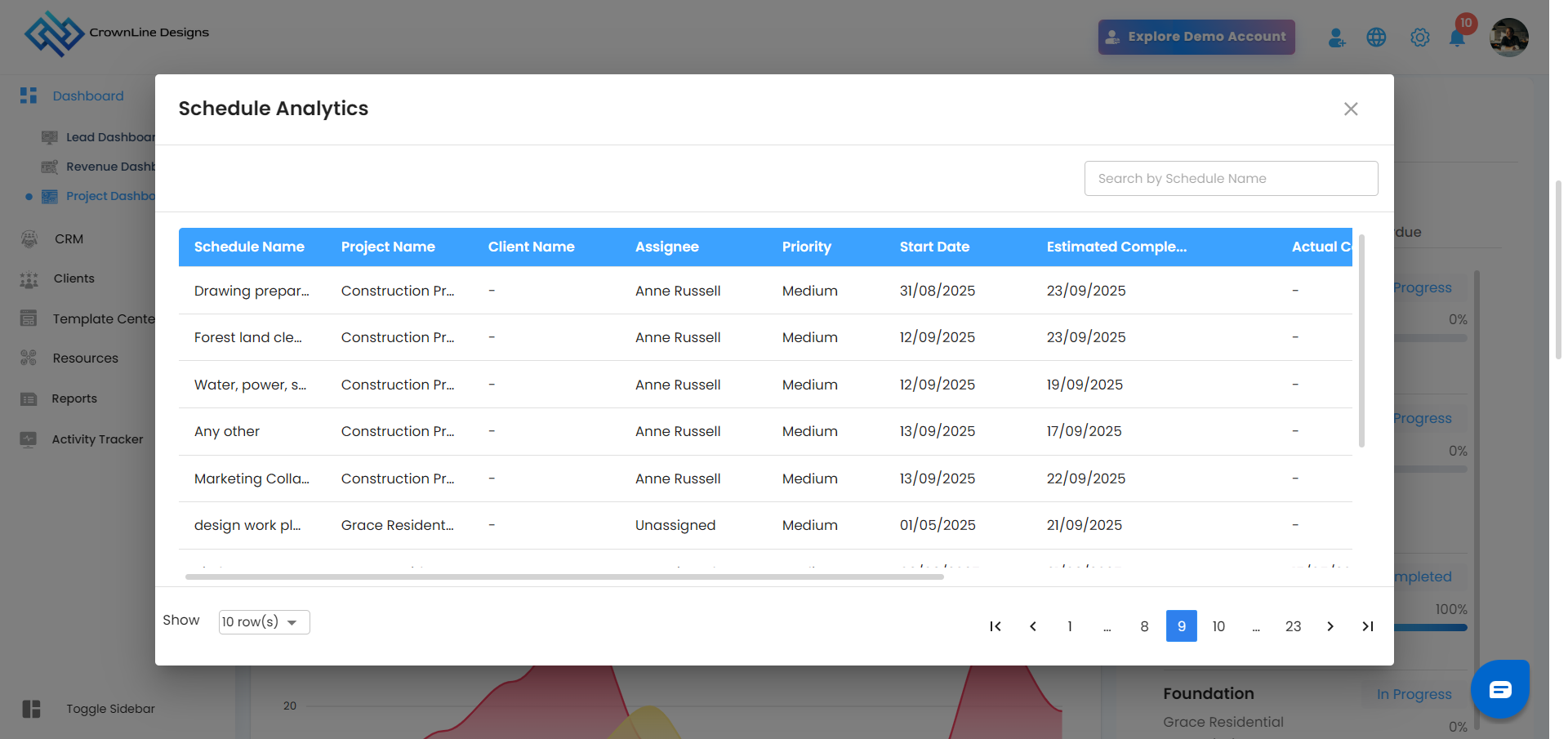Go to page 1

point(1070,626)
